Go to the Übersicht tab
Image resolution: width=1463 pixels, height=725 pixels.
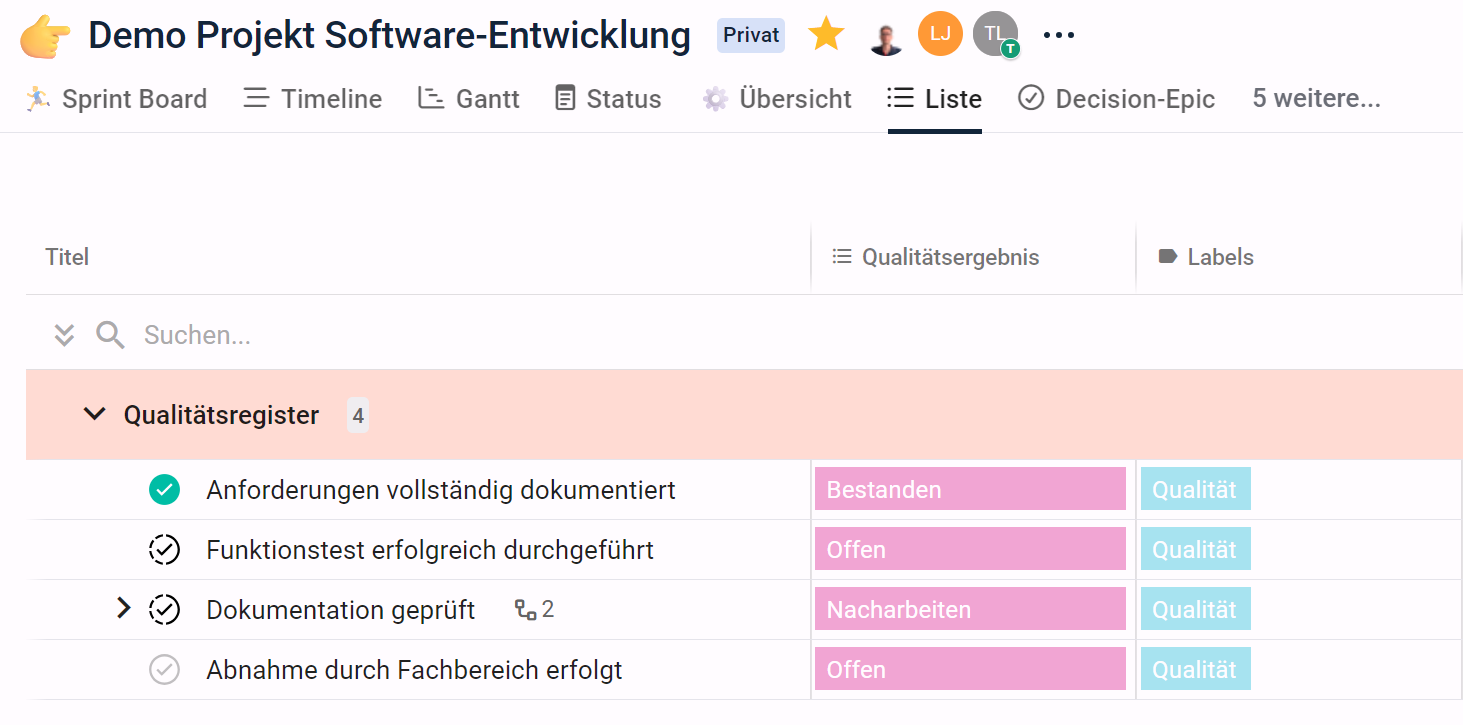click(777, 99)
